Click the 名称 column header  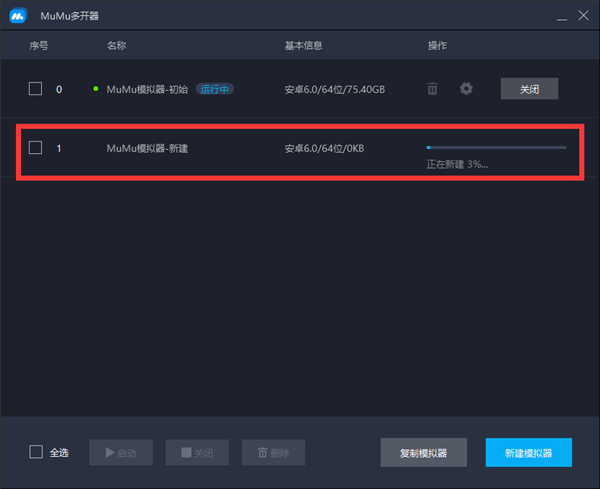coord(116,46)
